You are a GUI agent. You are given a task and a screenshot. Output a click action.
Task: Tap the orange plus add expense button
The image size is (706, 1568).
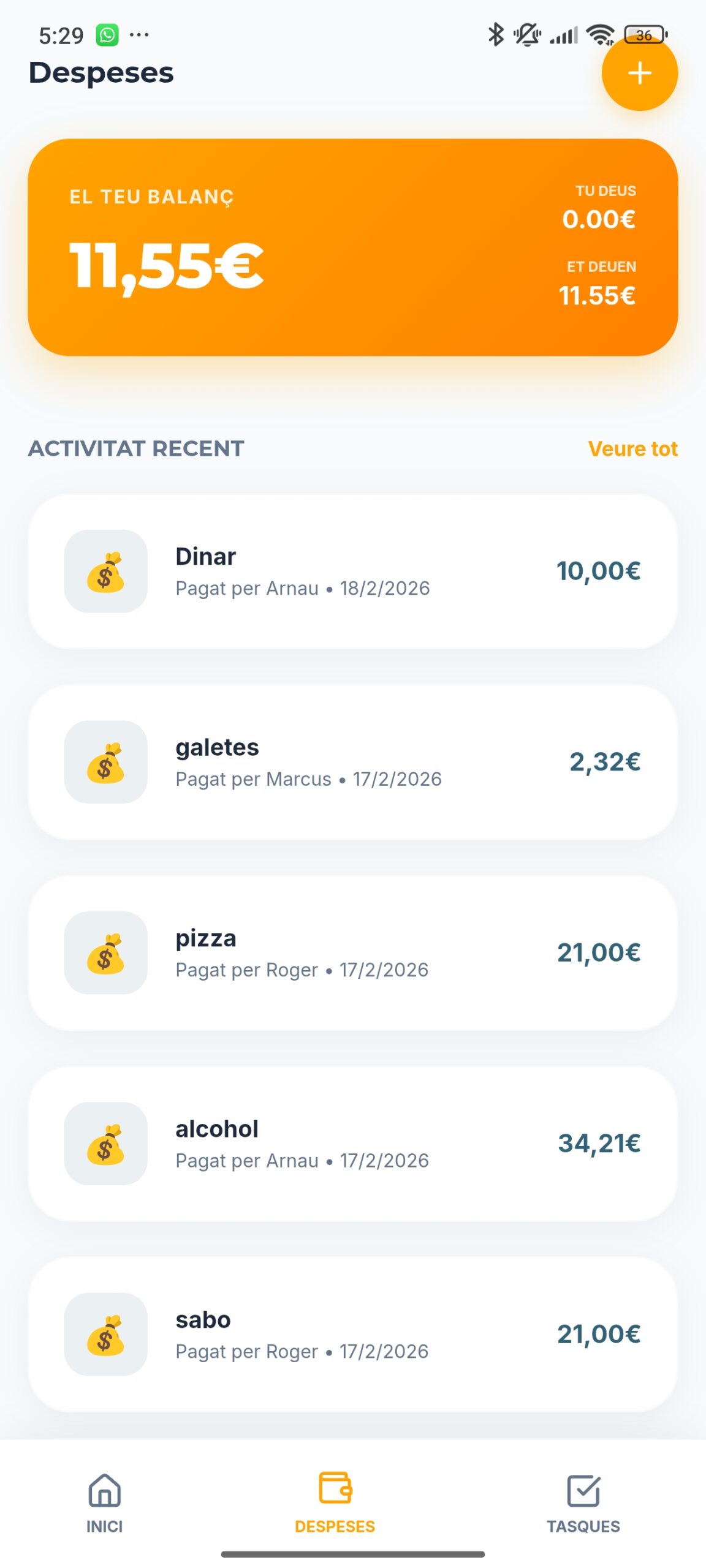(639, 73)
